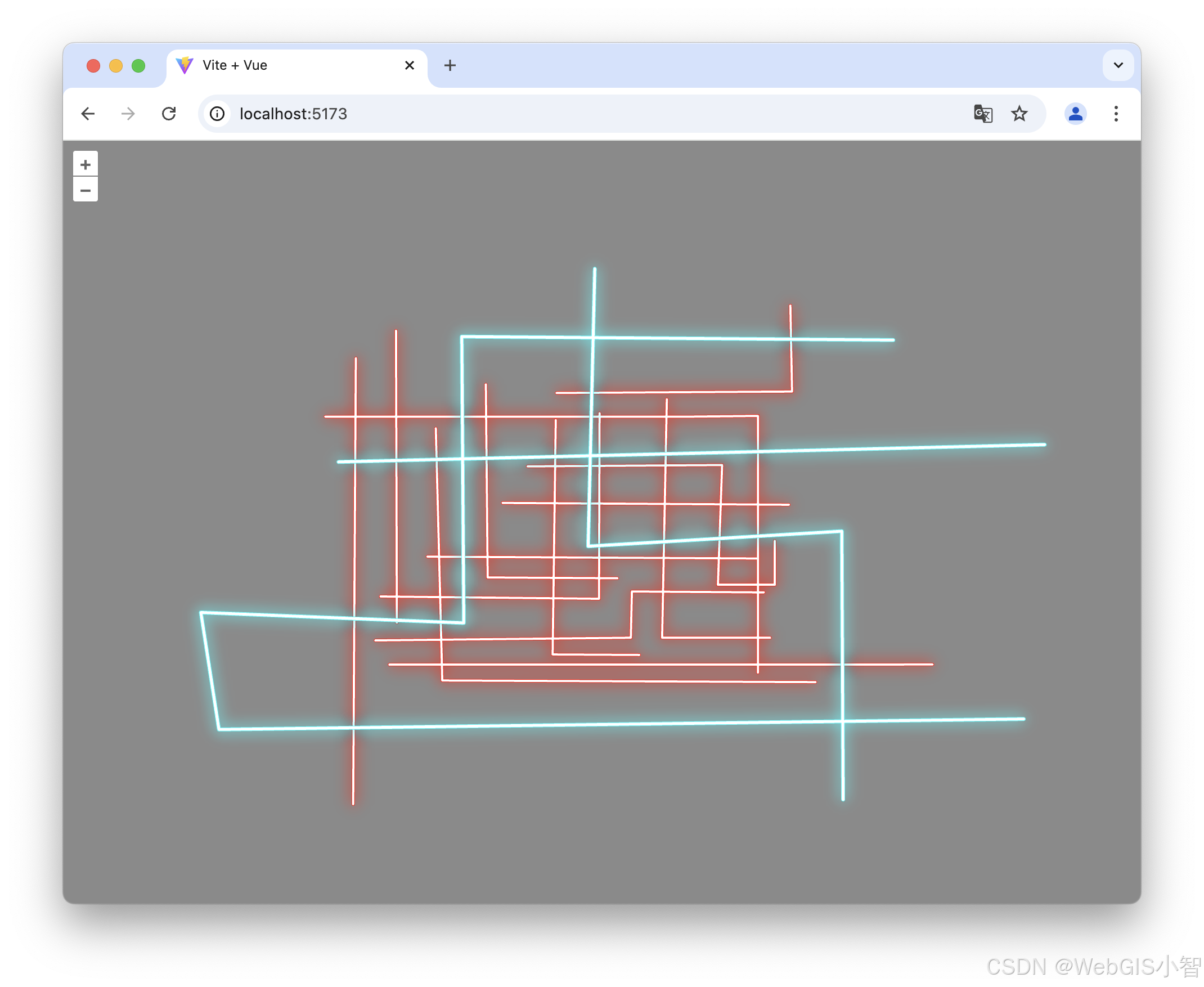View site information icon in address bar
This screenshot has width=1204, height=987.
tap(217, 114)
